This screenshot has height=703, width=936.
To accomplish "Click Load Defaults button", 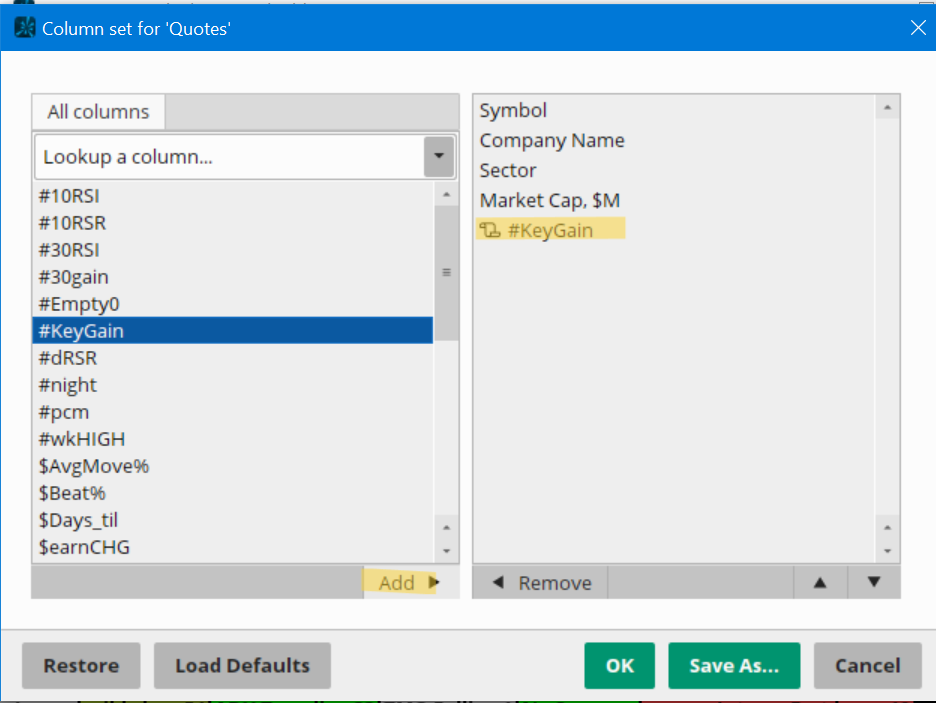I will (242, 665).
